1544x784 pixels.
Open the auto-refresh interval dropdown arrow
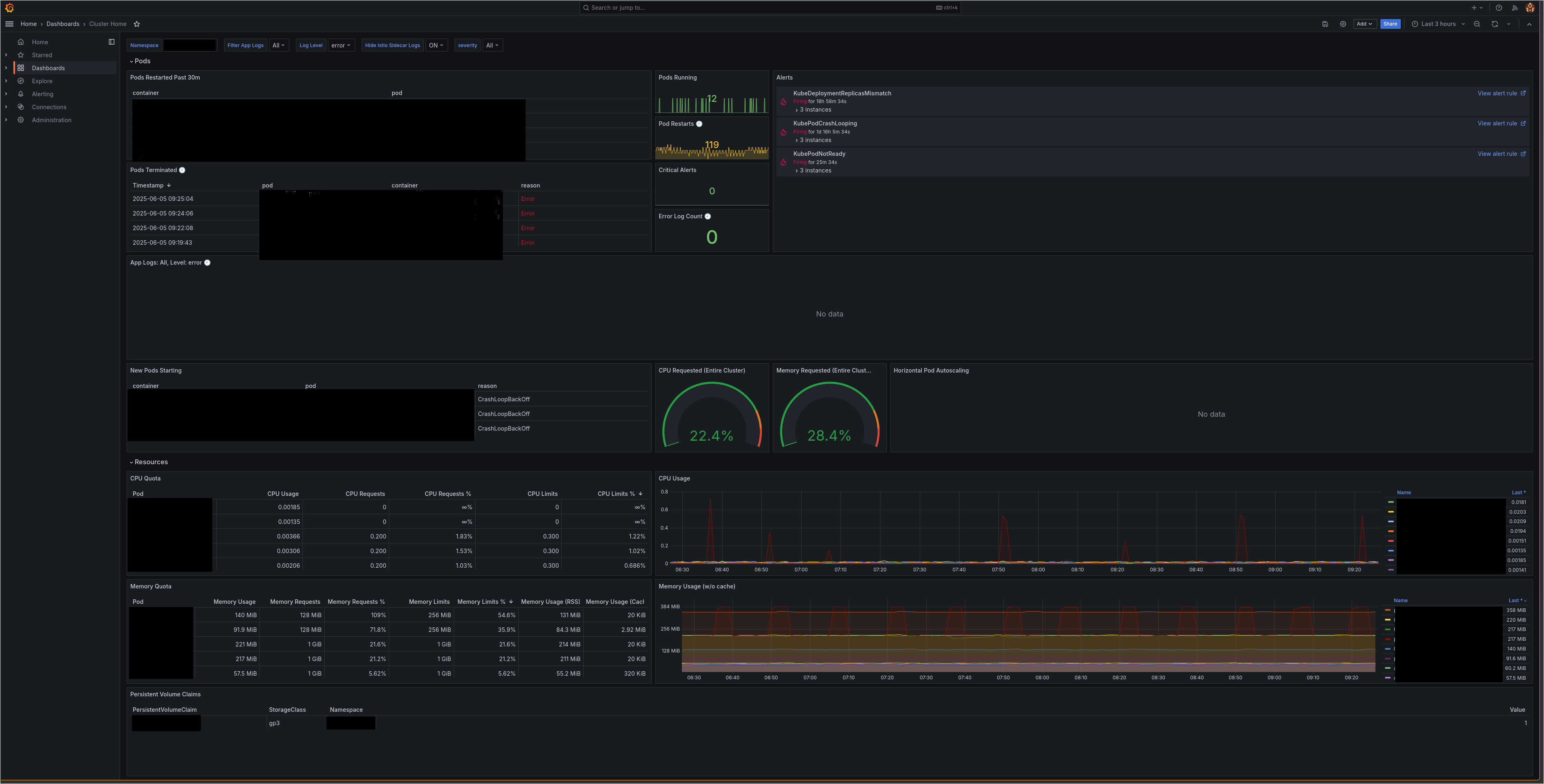1509,24
